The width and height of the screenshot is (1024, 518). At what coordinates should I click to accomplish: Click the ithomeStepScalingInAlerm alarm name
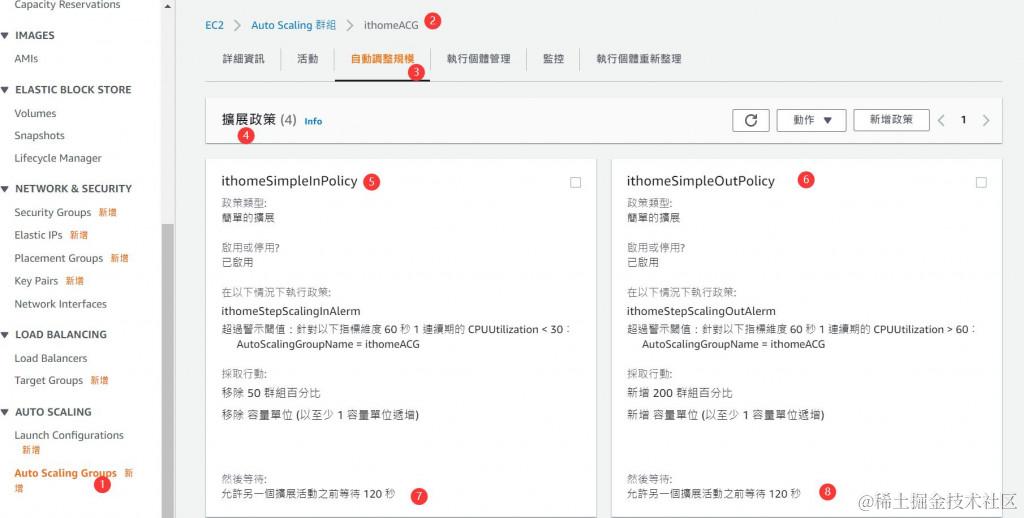(291, 312)
